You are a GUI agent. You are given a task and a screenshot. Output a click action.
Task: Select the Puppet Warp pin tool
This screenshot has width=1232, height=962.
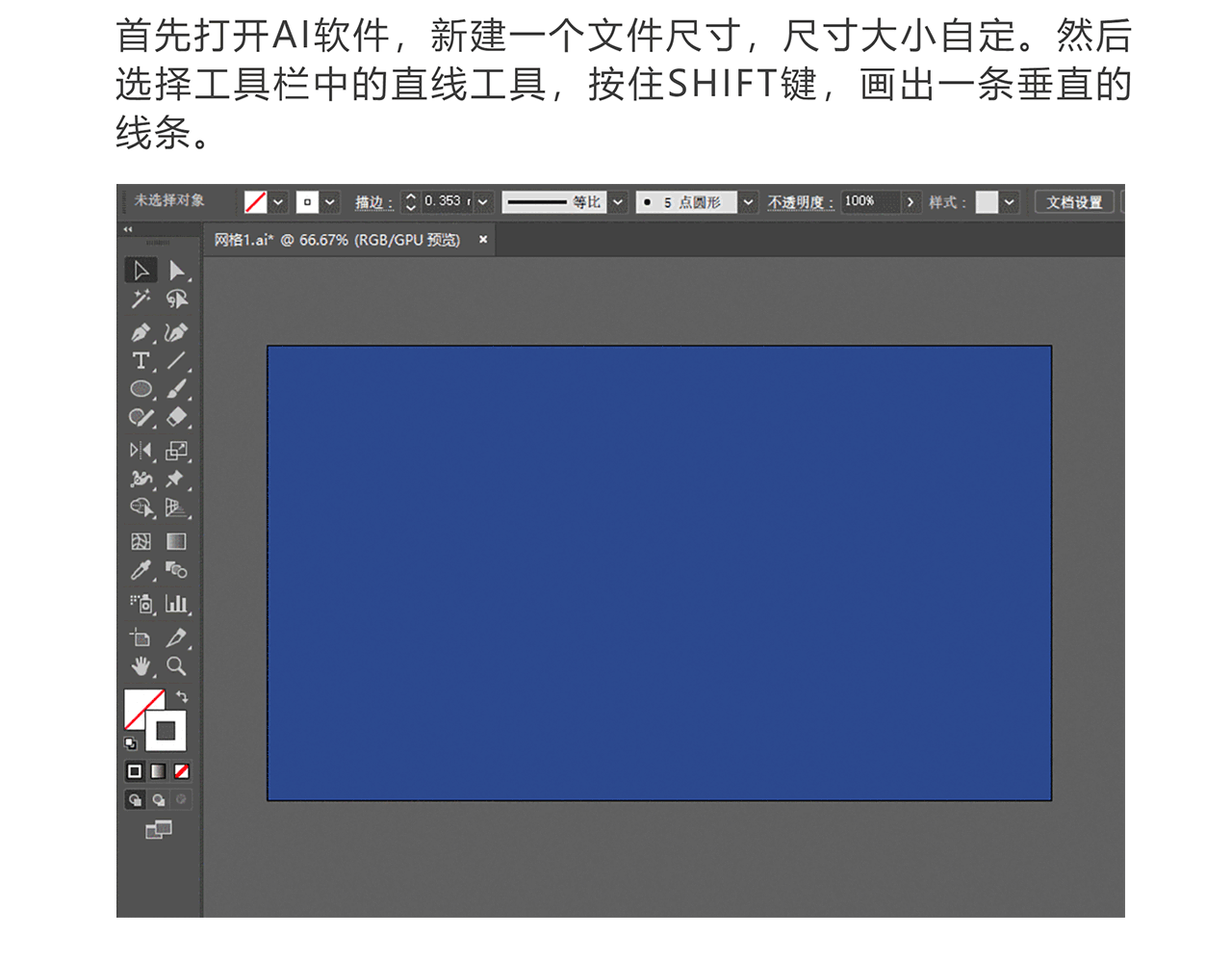(x=177, y=479)
